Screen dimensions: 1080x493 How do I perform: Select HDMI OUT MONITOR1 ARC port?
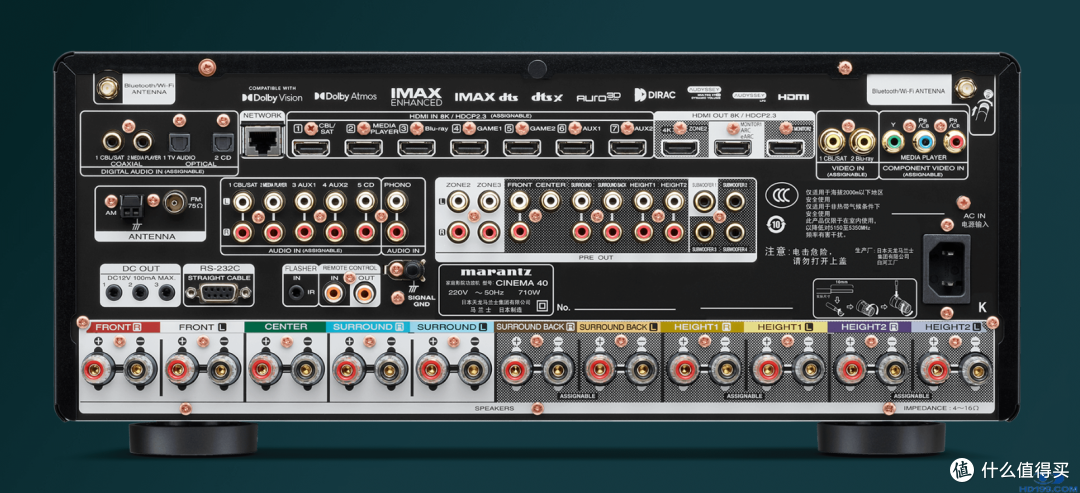tap(732, 147)
